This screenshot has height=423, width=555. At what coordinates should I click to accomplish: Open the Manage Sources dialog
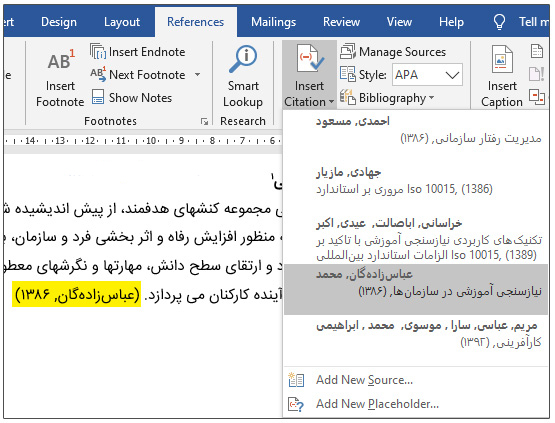pos(393,52)
